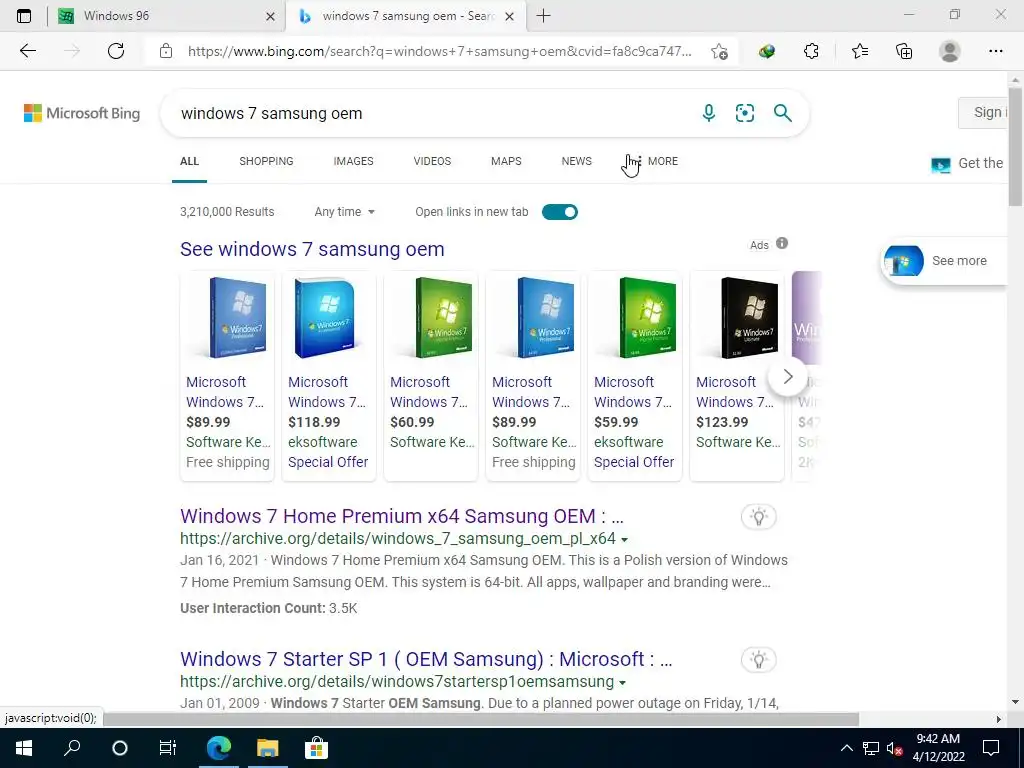Viewport: 1024px width, 768px height.
Task: Click the browser address bar URL
Action: (x=439, y=51)
